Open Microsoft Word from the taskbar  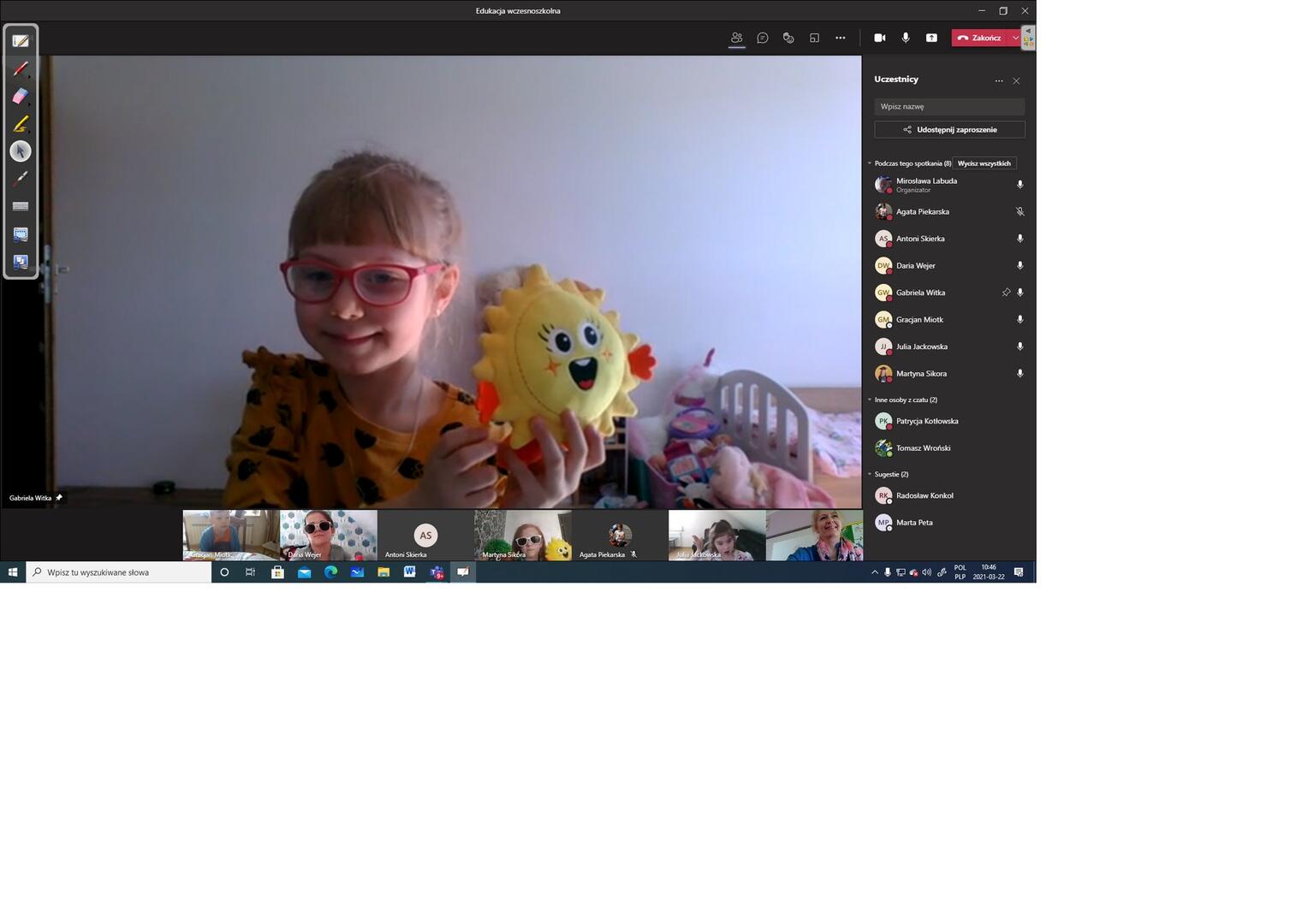[410, 572]
